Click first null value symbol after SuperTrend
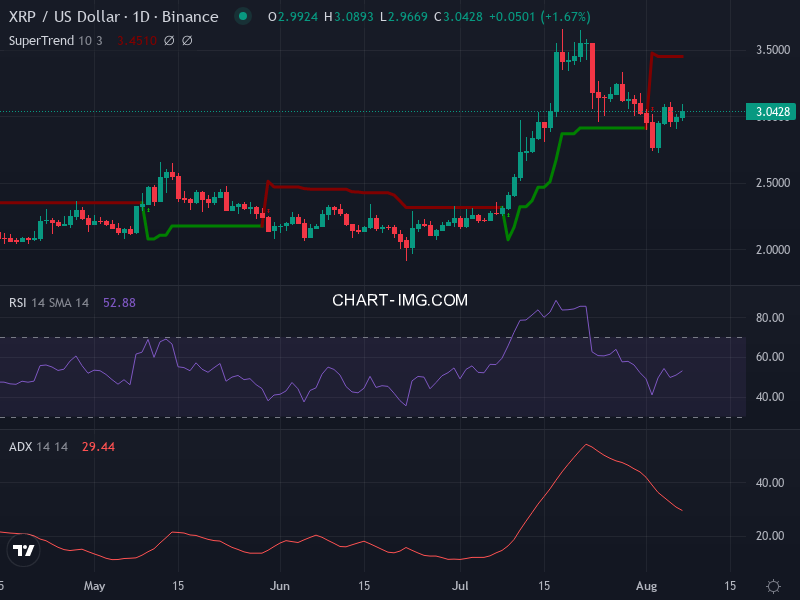 169,40
